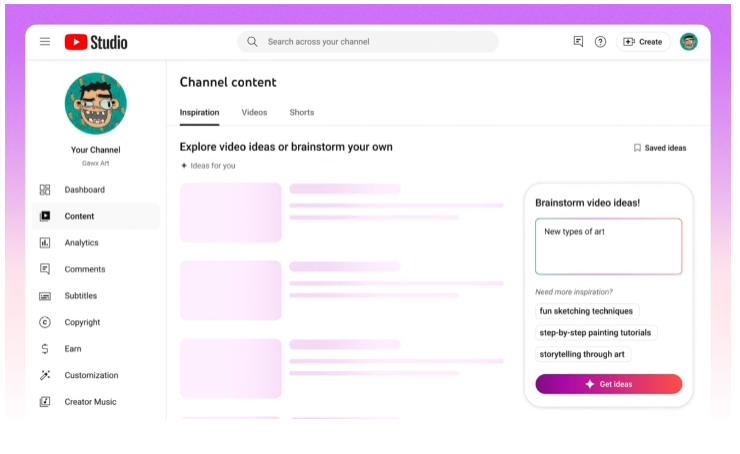This screenshot has width=740, height=454.
Task: Click the YouTube Studio logo
Action: click(x=96, y=42)
